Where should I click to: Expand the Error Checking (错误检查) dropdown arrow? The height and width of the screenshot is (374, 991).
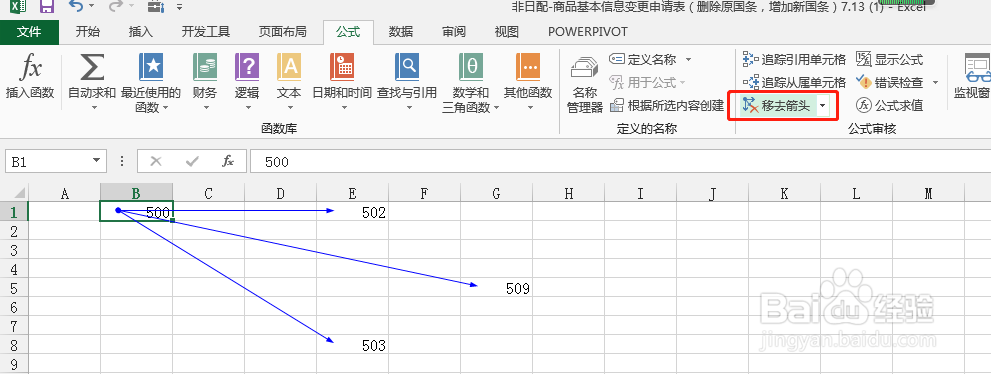tap(935, 83)
